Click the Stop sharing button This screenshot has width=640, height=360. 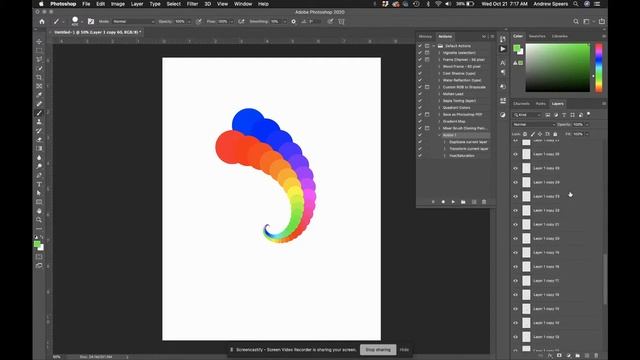pos(378,350)
